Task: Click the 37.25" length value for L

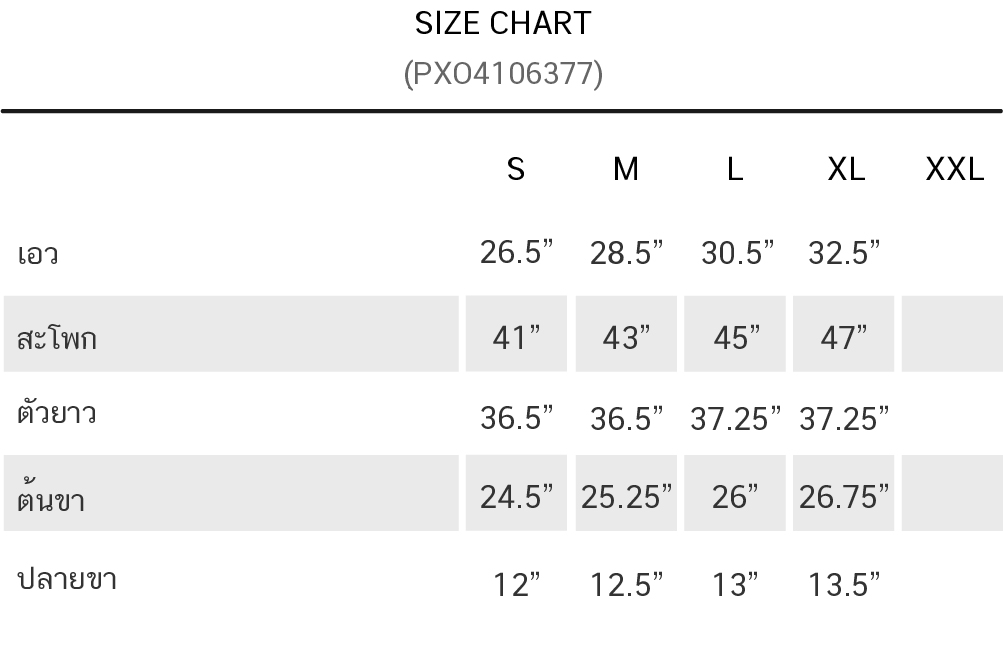Action: coord(735,418)
